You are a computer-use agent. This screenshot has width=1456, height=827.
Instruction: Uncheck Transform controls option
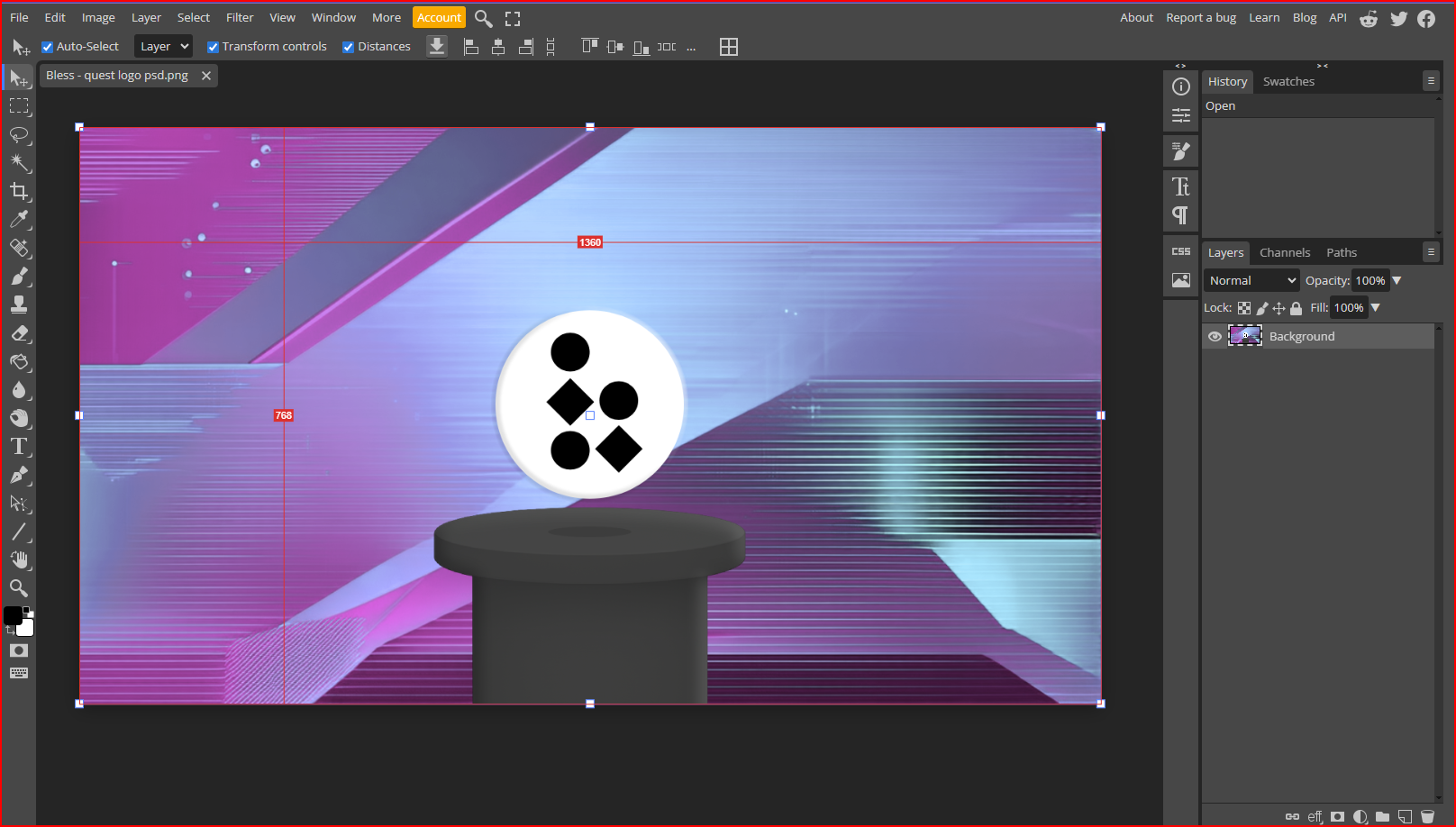point(213,47)
